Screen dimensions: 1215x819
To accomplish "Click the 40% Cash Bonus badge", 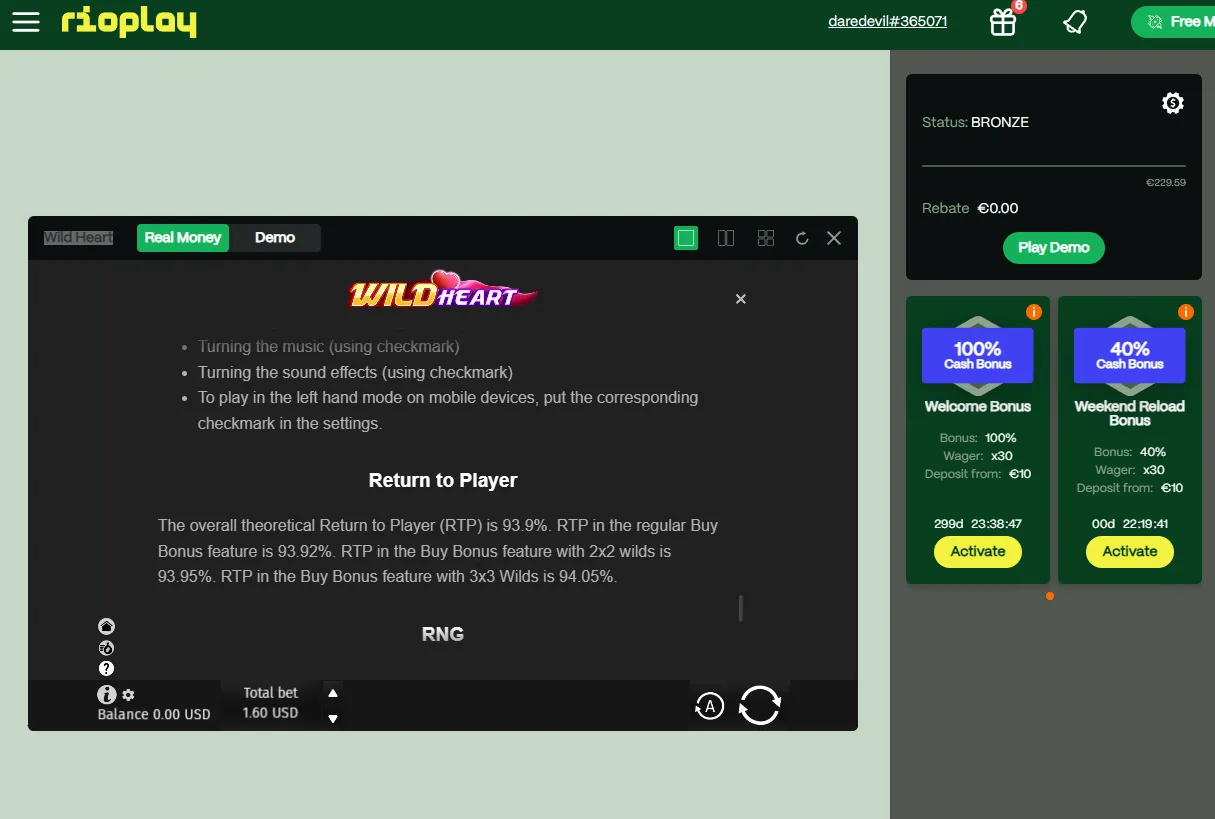I will pyautogui.click(x=1130, y=355).
